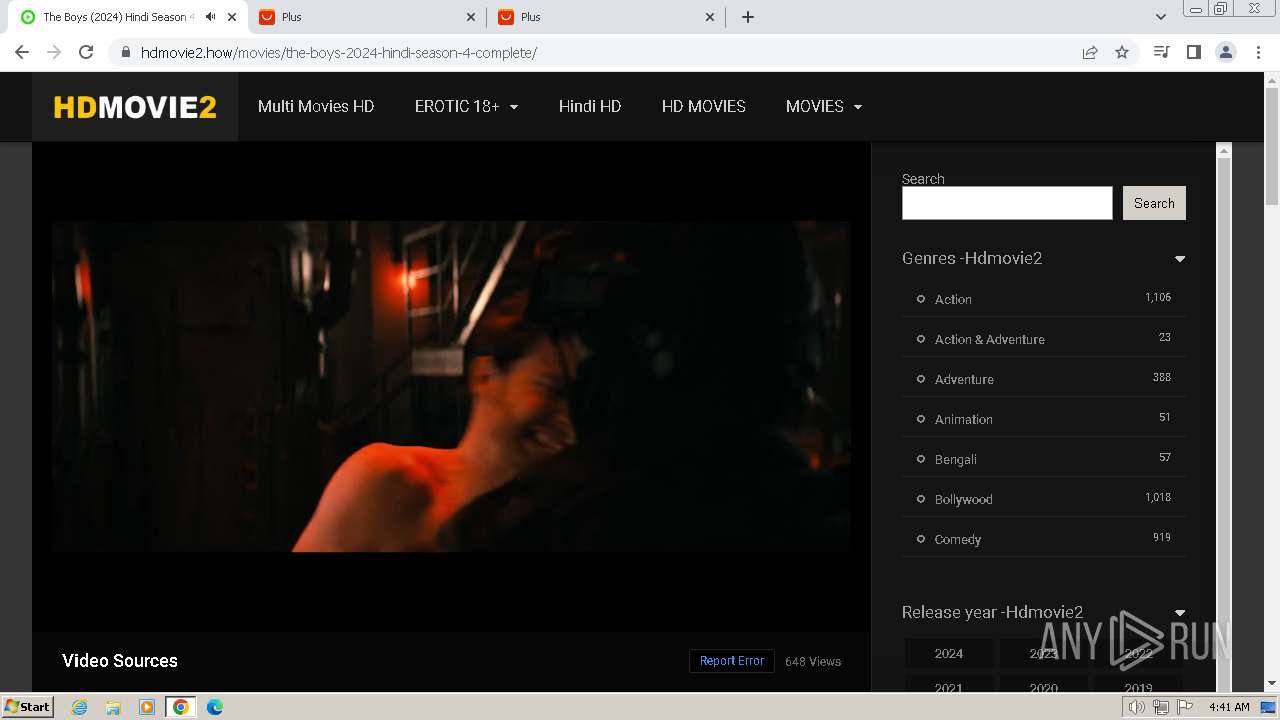Close the second Plus tab
Viewport: 1280px width, 720px height.
pos(711,17)
